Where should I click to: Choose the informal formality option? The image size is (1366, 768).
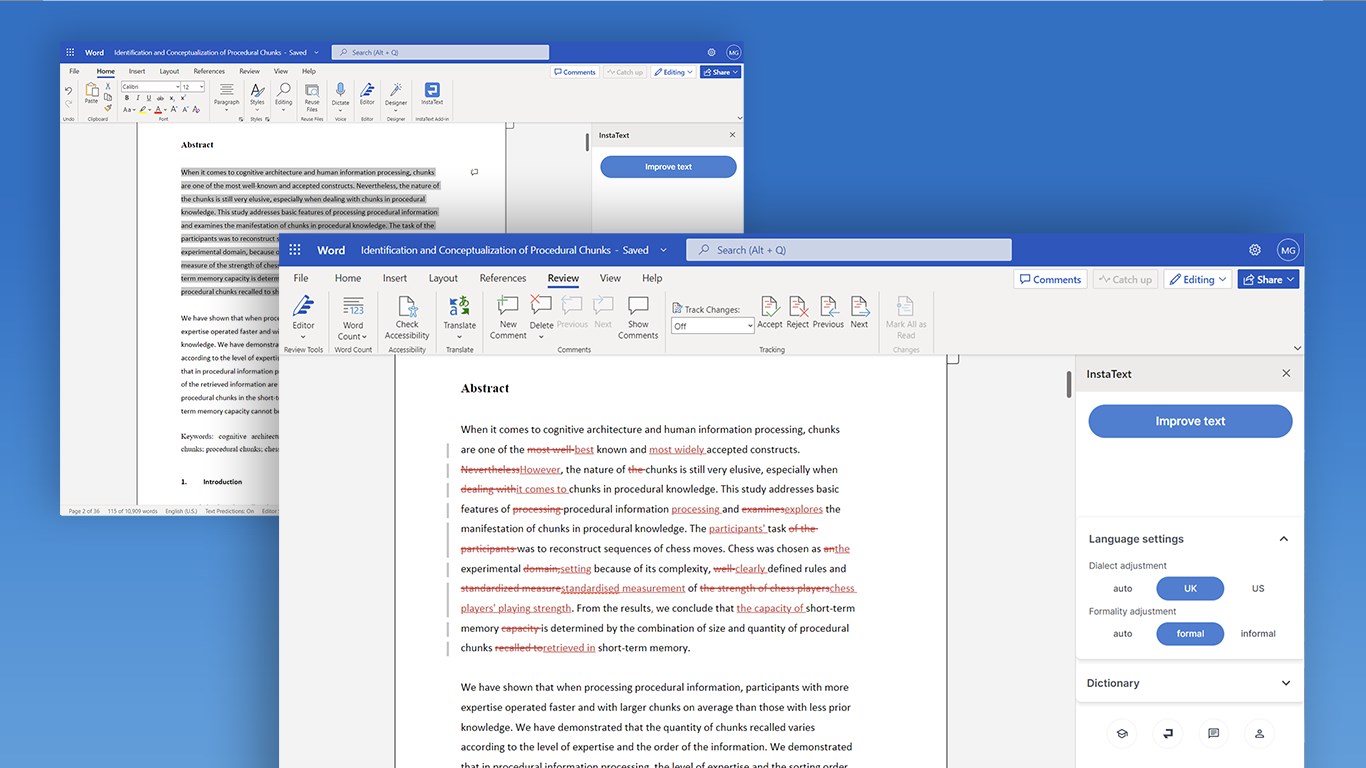tap(1258, 633)
